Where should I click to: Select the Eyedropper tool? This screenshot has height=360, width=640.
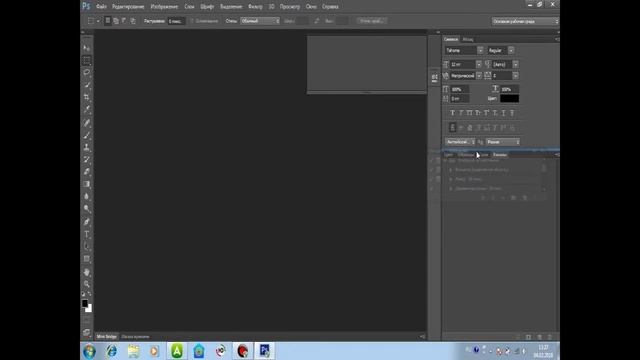click(87, 109)
